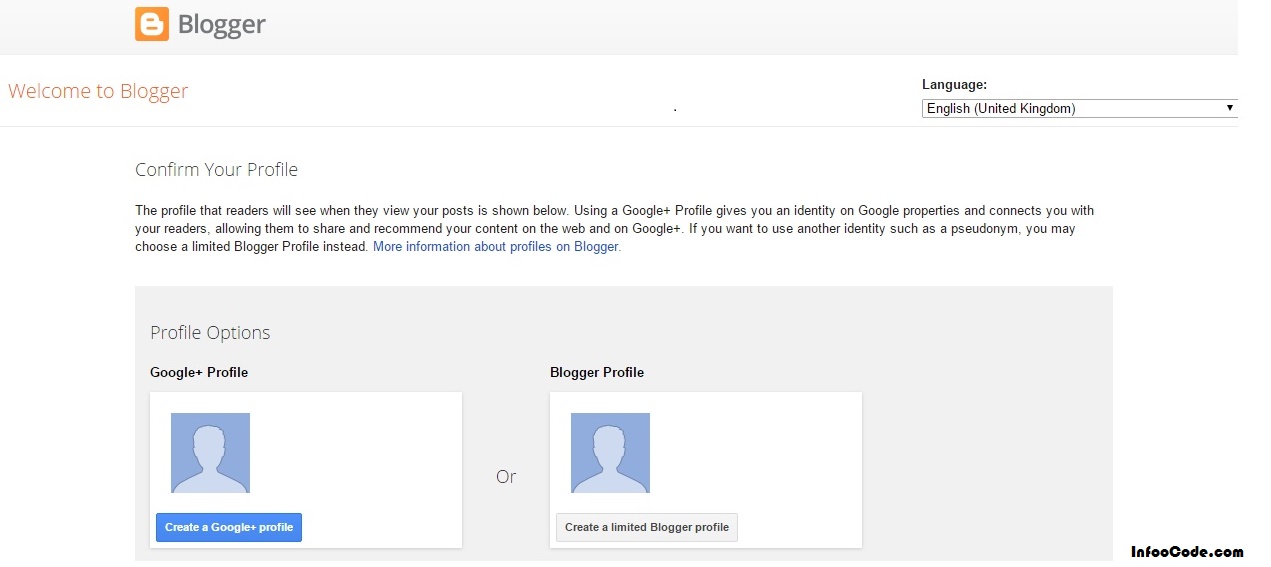
Task: Click the orange Blogger logo icon
Action: [x=152, y=24]
